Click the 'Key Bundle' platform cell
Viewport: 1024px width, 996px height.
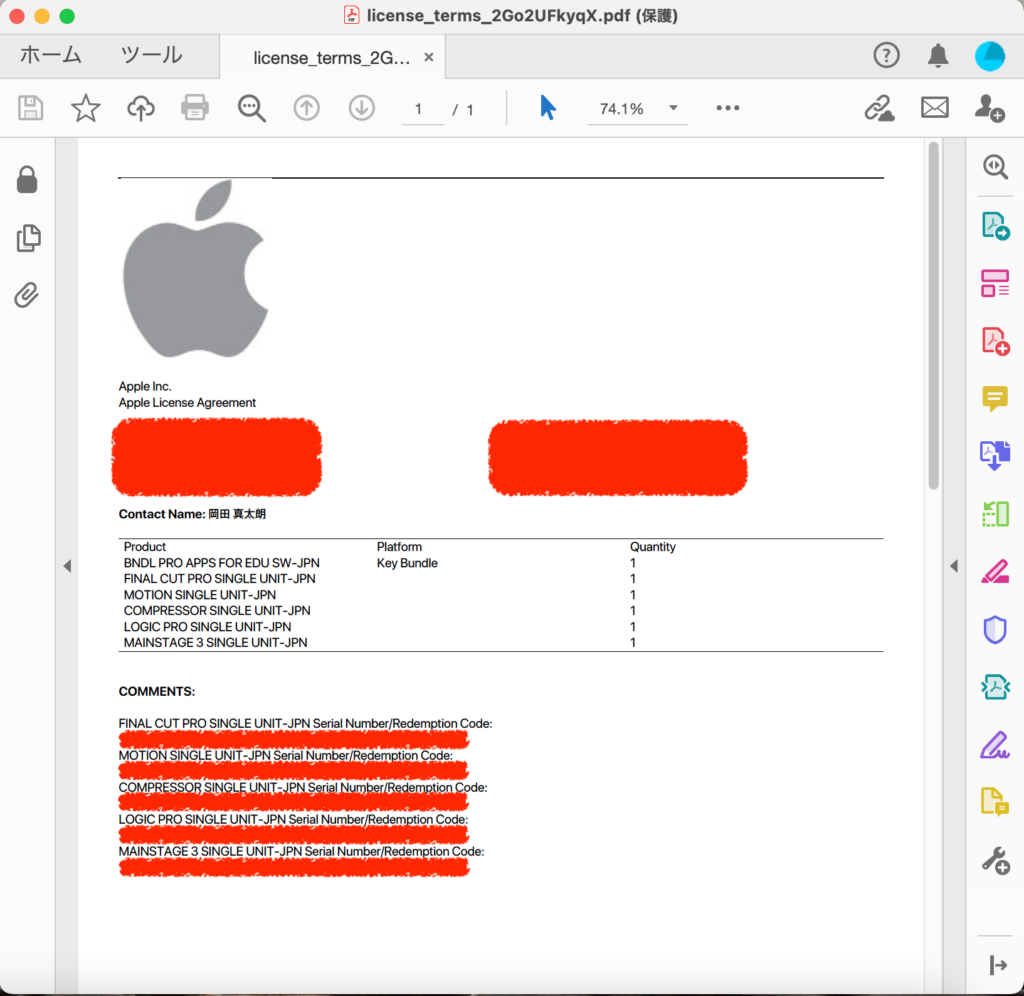click(x=407, y=563)
